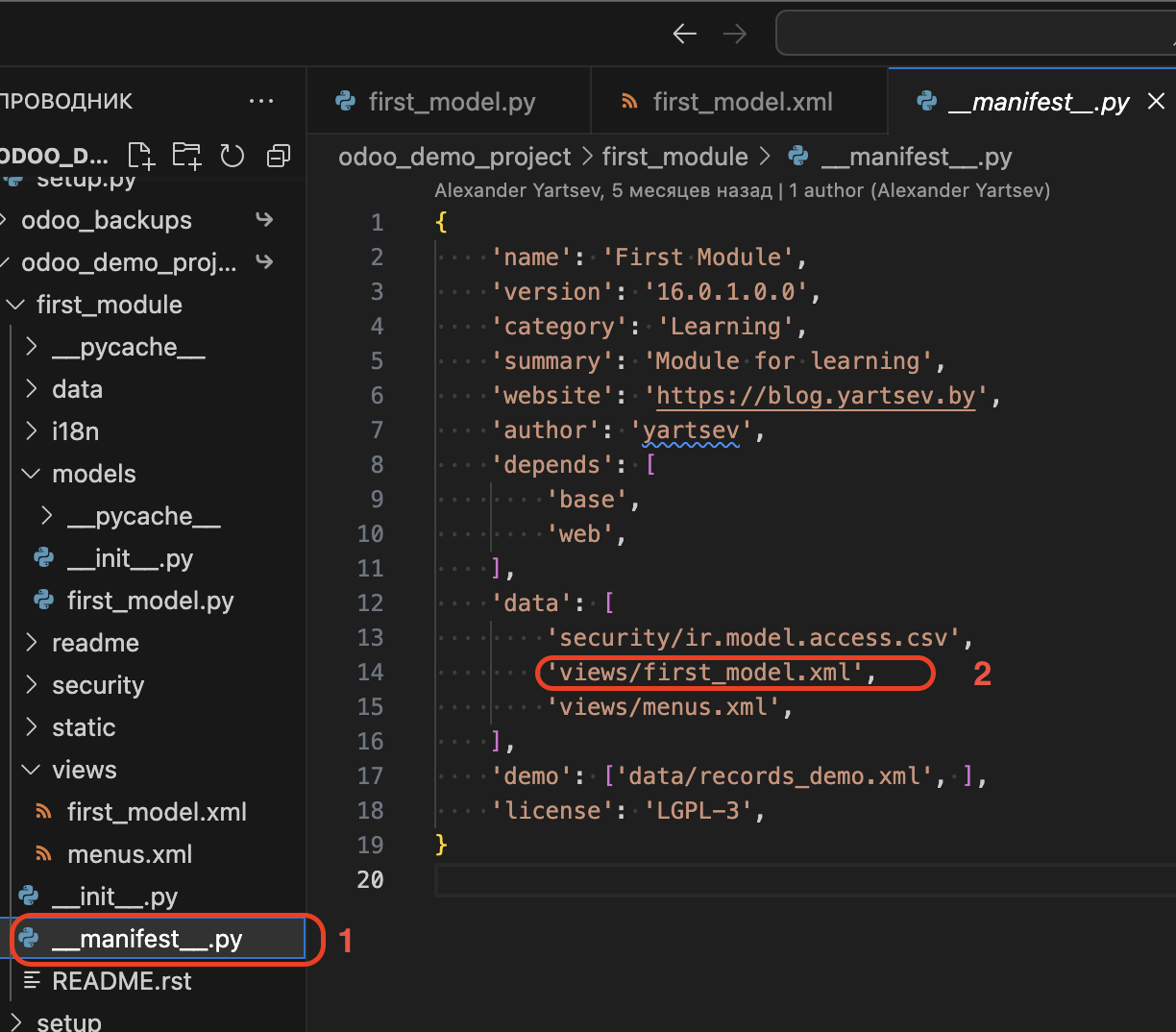Click the 'Module for learning' summary value
The width and height of the screenshot is (1176, 1032).
(x=789, y=360)
